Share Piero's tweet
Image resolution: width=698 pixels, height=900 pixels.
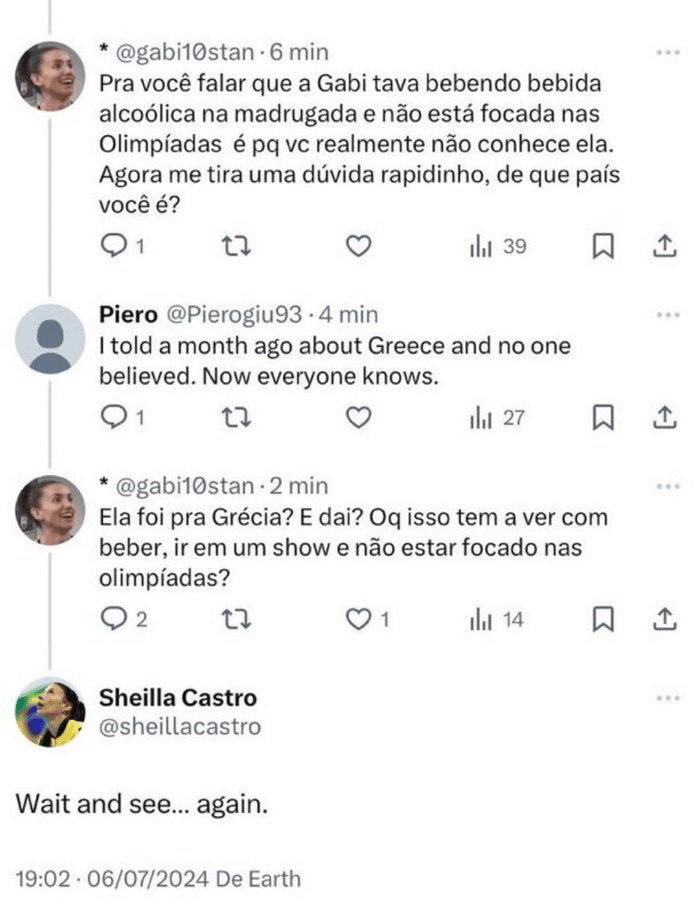[x=665, y=418]
